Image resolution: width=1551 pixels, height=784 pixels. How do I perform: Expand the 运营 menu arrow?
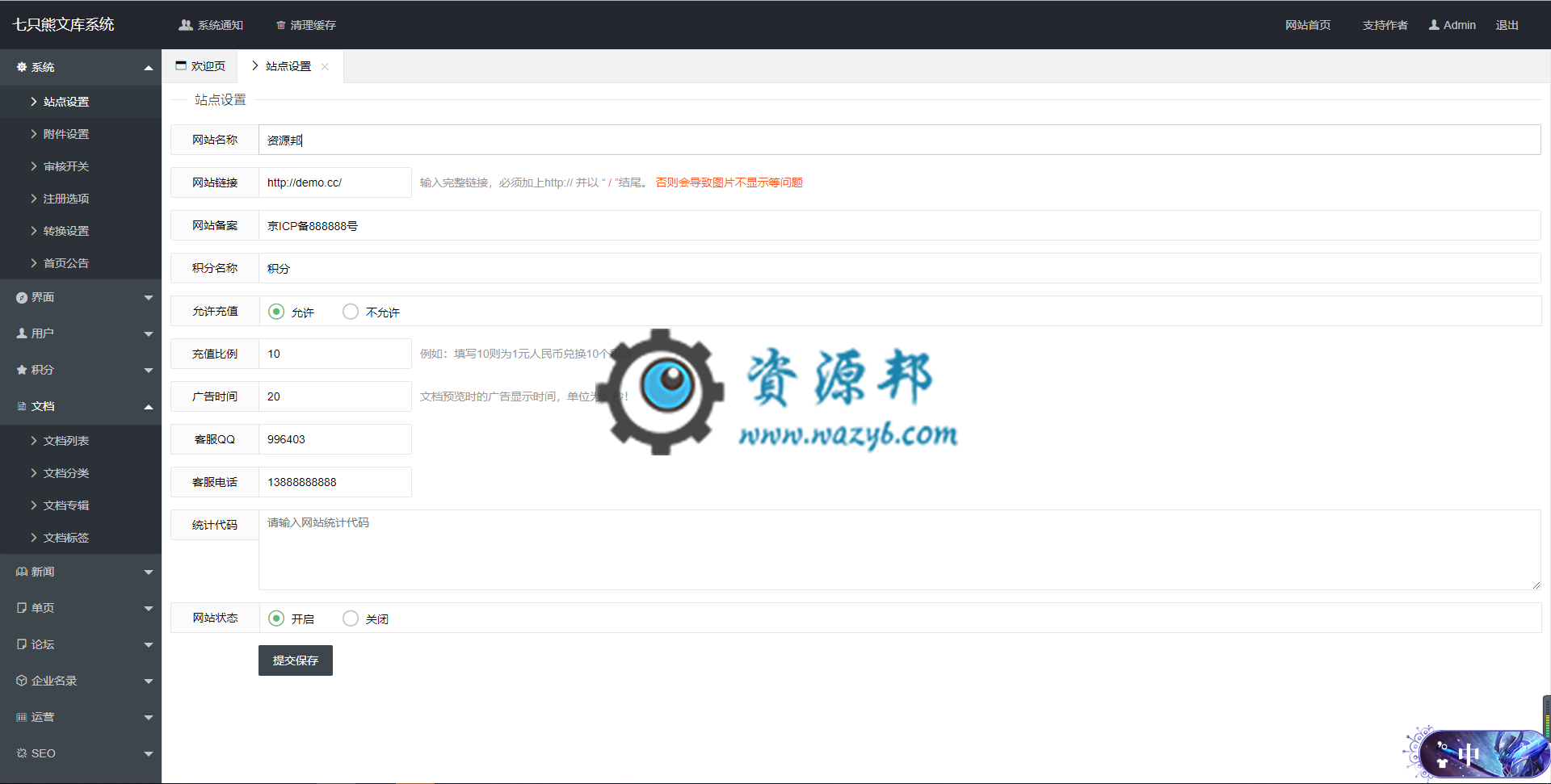coord(149,718)
